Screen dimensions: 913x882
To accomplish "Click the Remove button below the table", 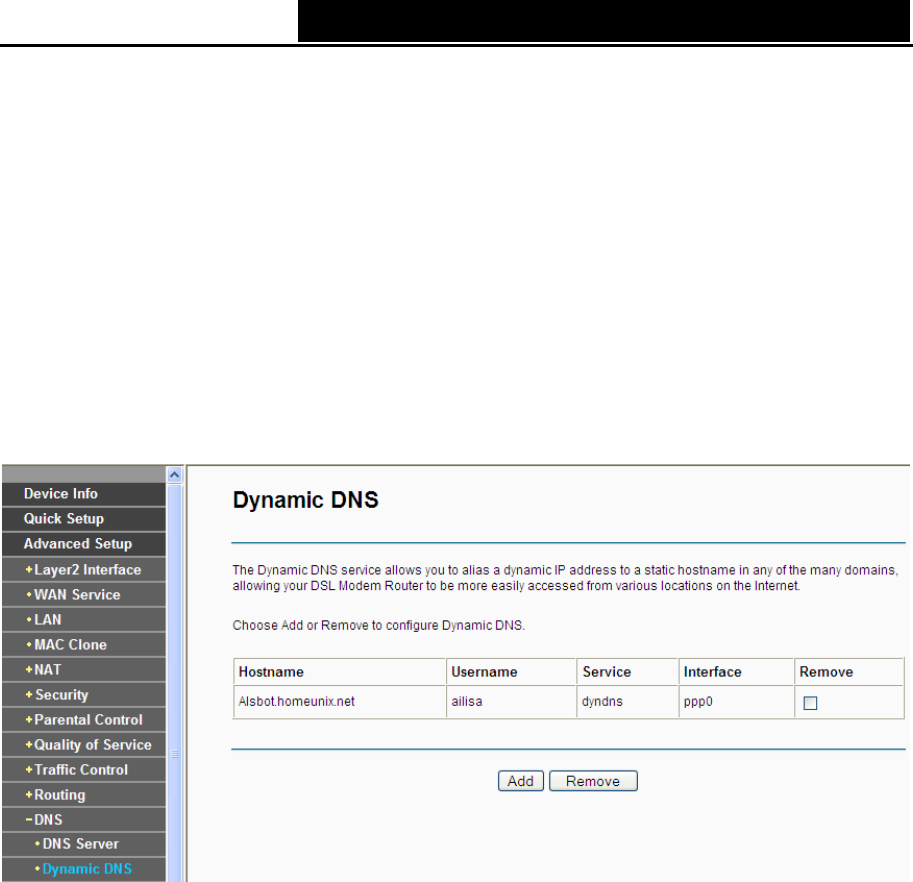I will pyautogui.click(x=593, y=781).
